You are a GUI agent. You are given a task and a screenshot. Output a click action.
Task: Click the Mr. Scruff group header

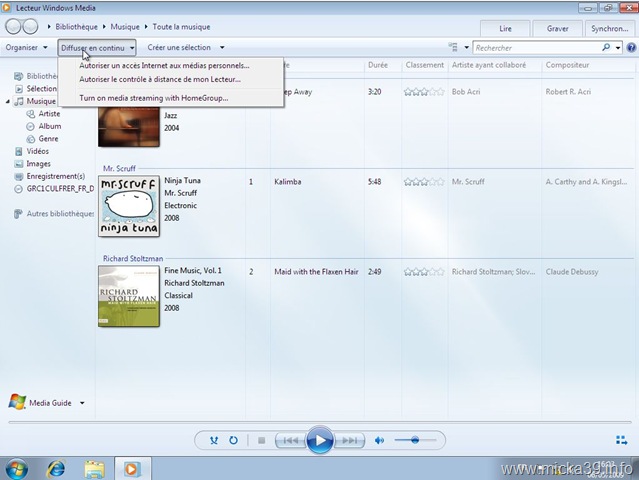pyautogui.click(x=119, y=168)
